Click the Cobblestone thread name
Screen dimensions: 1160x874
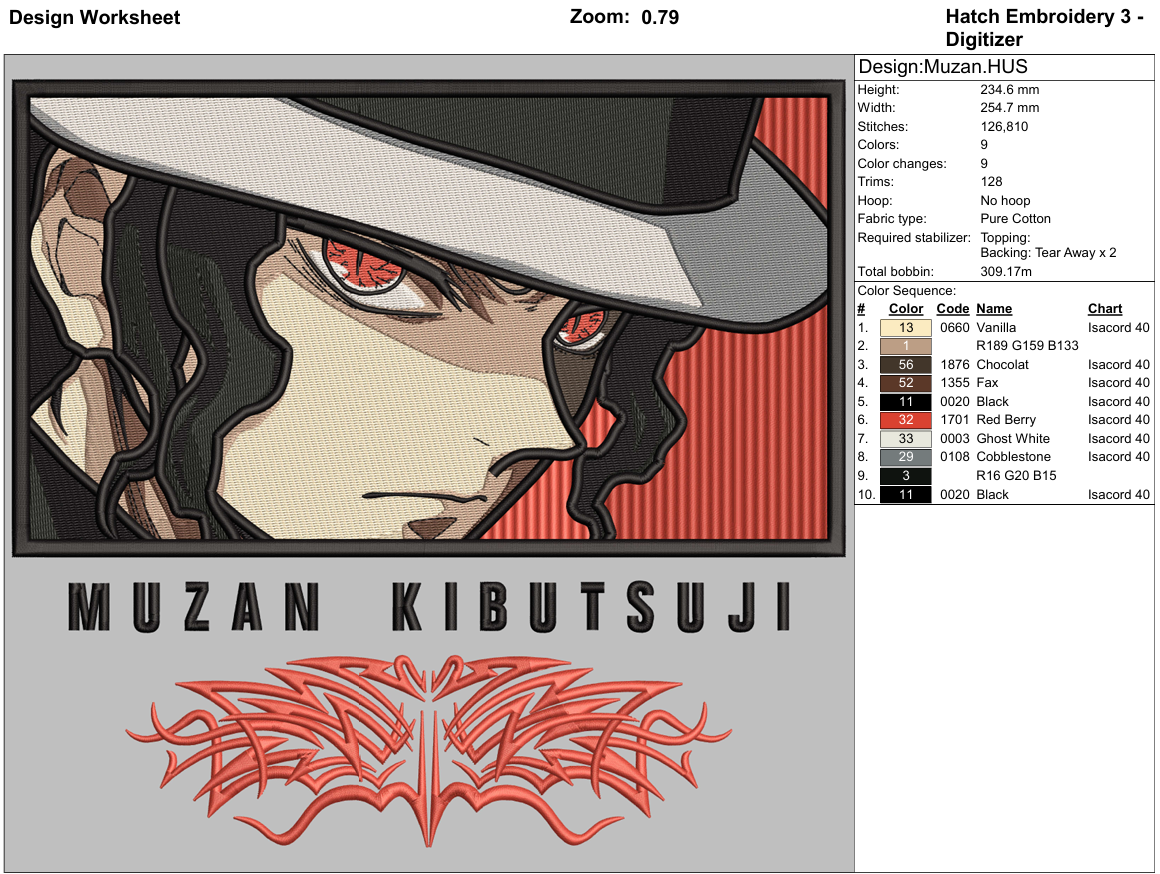click(x=1013, y=457)
